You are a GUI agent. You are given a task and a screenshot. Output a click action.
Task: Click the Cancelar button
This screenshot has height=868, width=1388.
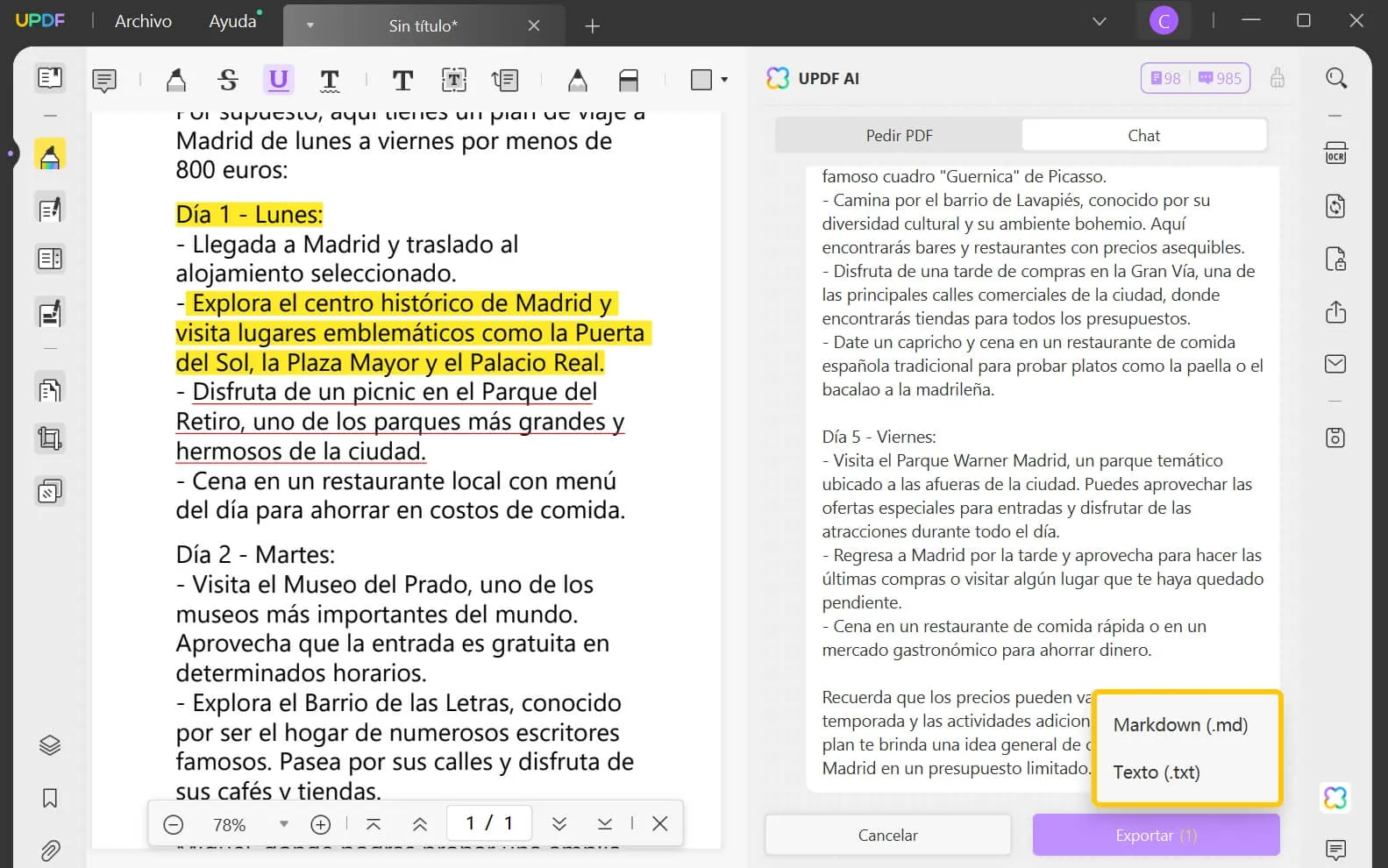click(887, 836)
